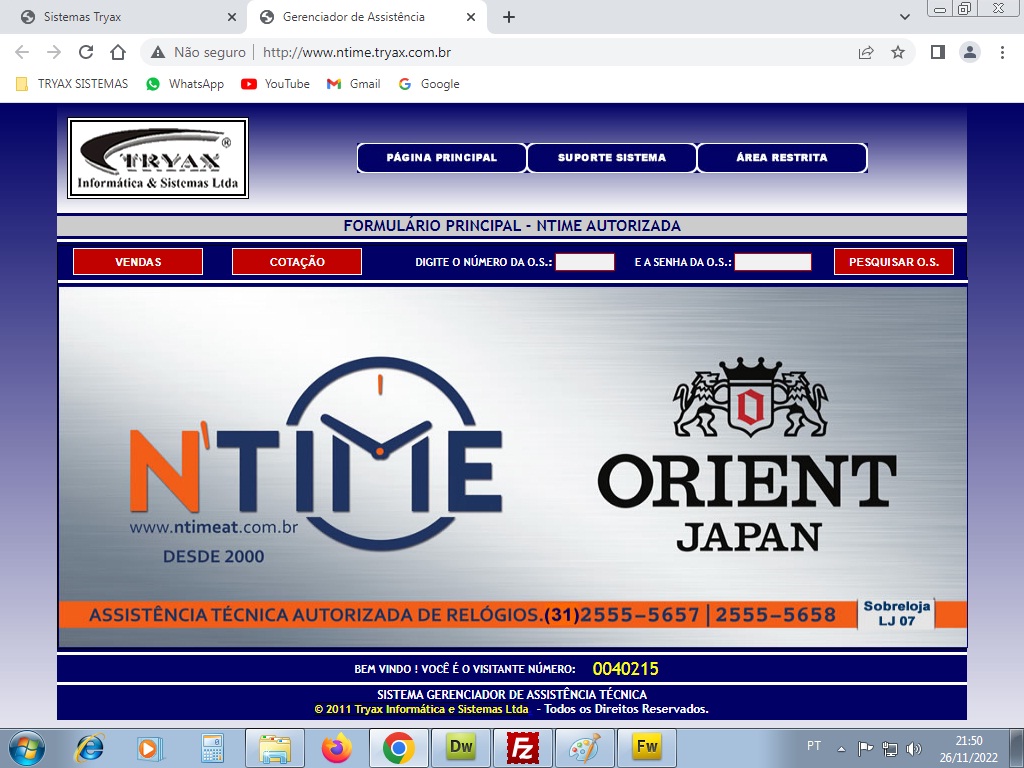The image size is (1024, 768).
Task: Show hidden system tray icons
Action: (x=841, y=748)
